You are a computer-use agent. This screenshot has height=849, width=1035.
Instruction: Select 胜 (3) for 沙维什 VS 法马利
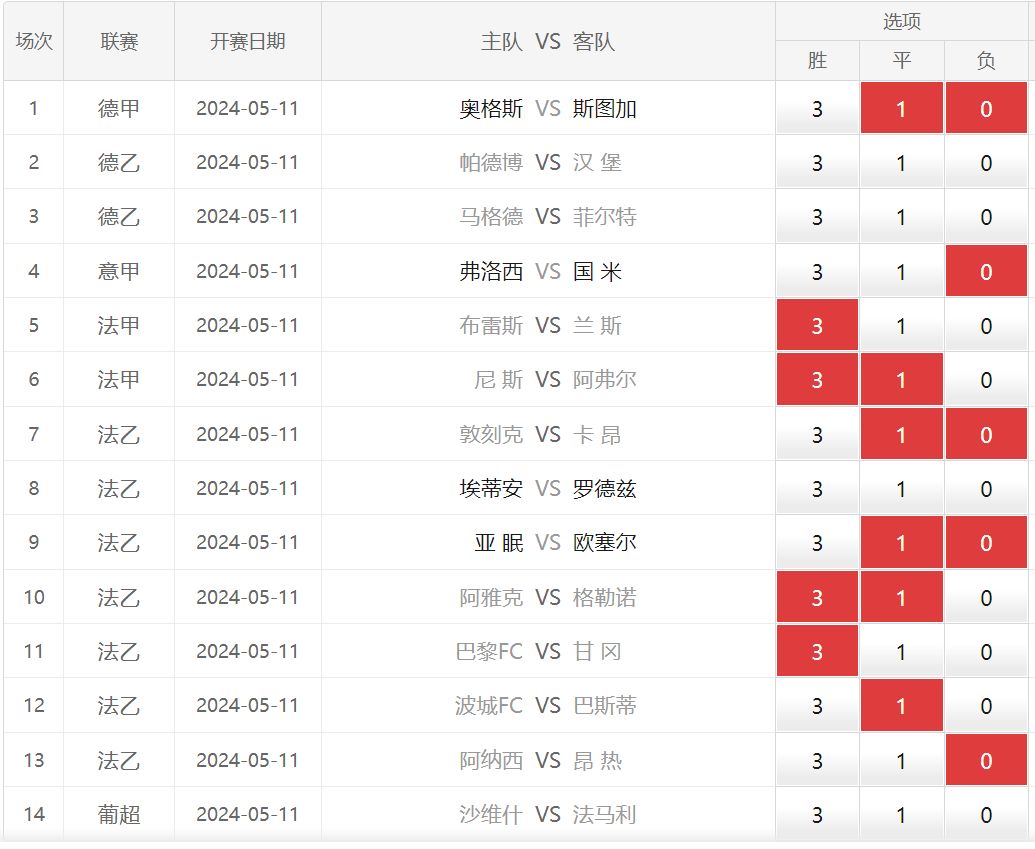pyautogui.click(x=817, y=815)
